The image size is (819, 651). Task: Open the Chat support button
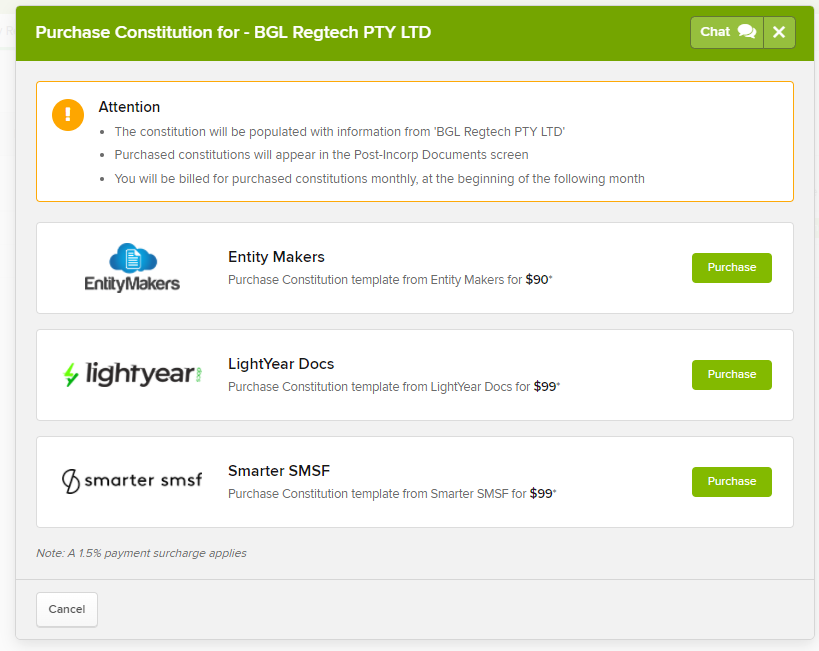click(727, 32)
